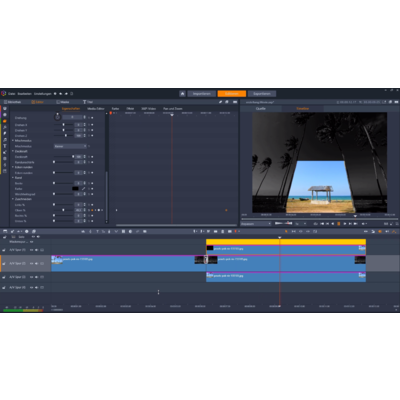Jump to the start in preview player controls

[322, 224]
